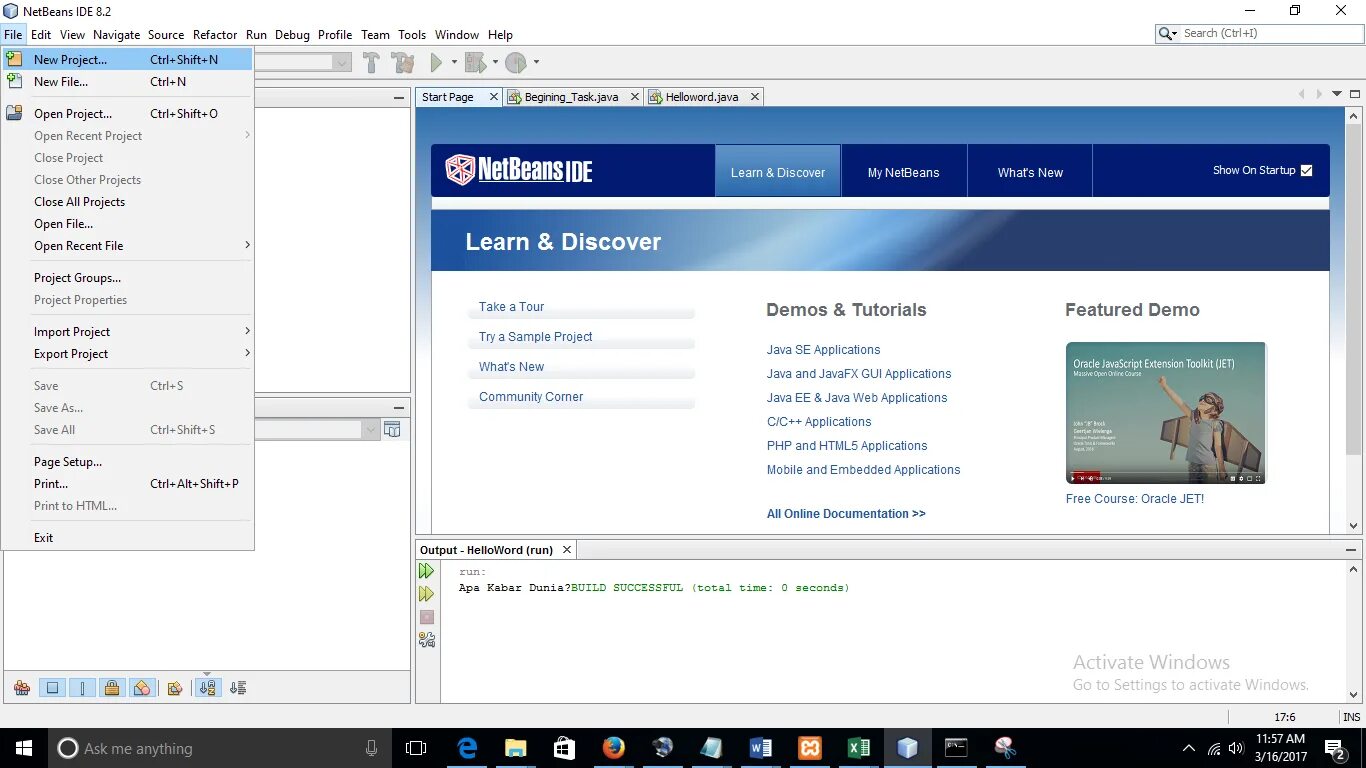Click the Stop square icon in Output
This screenshot has height=768, width=1366.
pyautogui.click(x=427, y=617)
